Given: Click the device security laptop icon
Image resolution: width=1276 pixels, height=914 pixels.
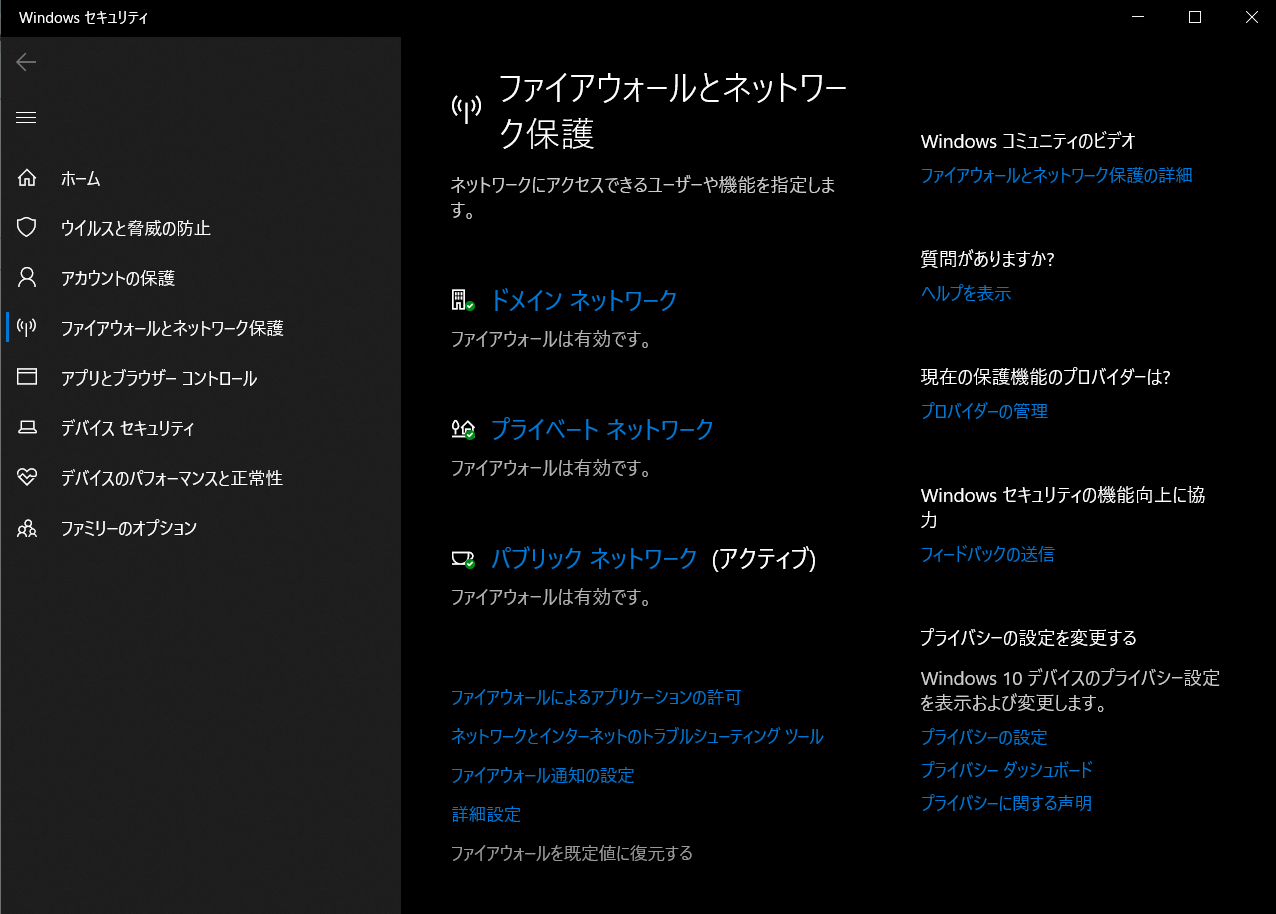Looking at the screenshot, I should (x=27, y=428).
